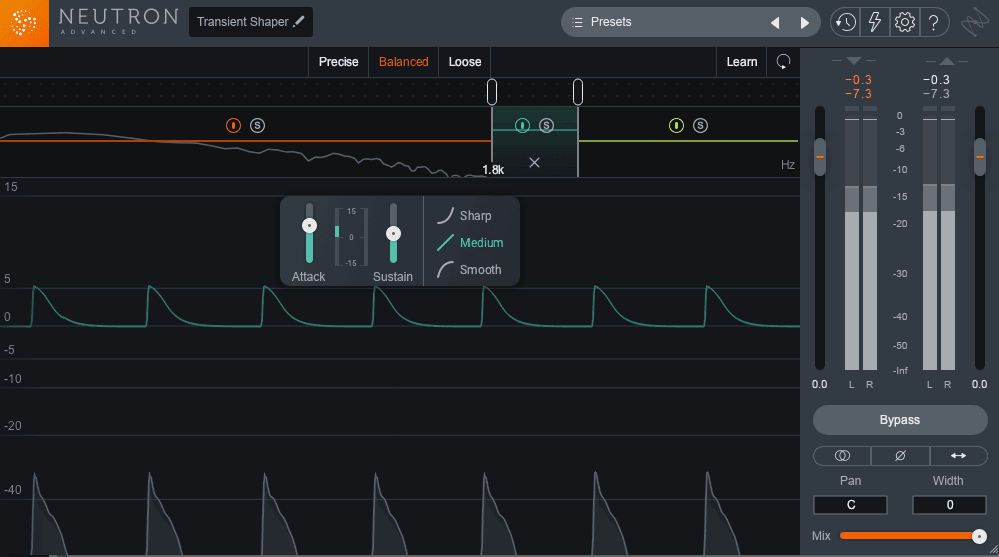
Task: Click the 1.8k crossover frequency label
Action: click(493, 170)
